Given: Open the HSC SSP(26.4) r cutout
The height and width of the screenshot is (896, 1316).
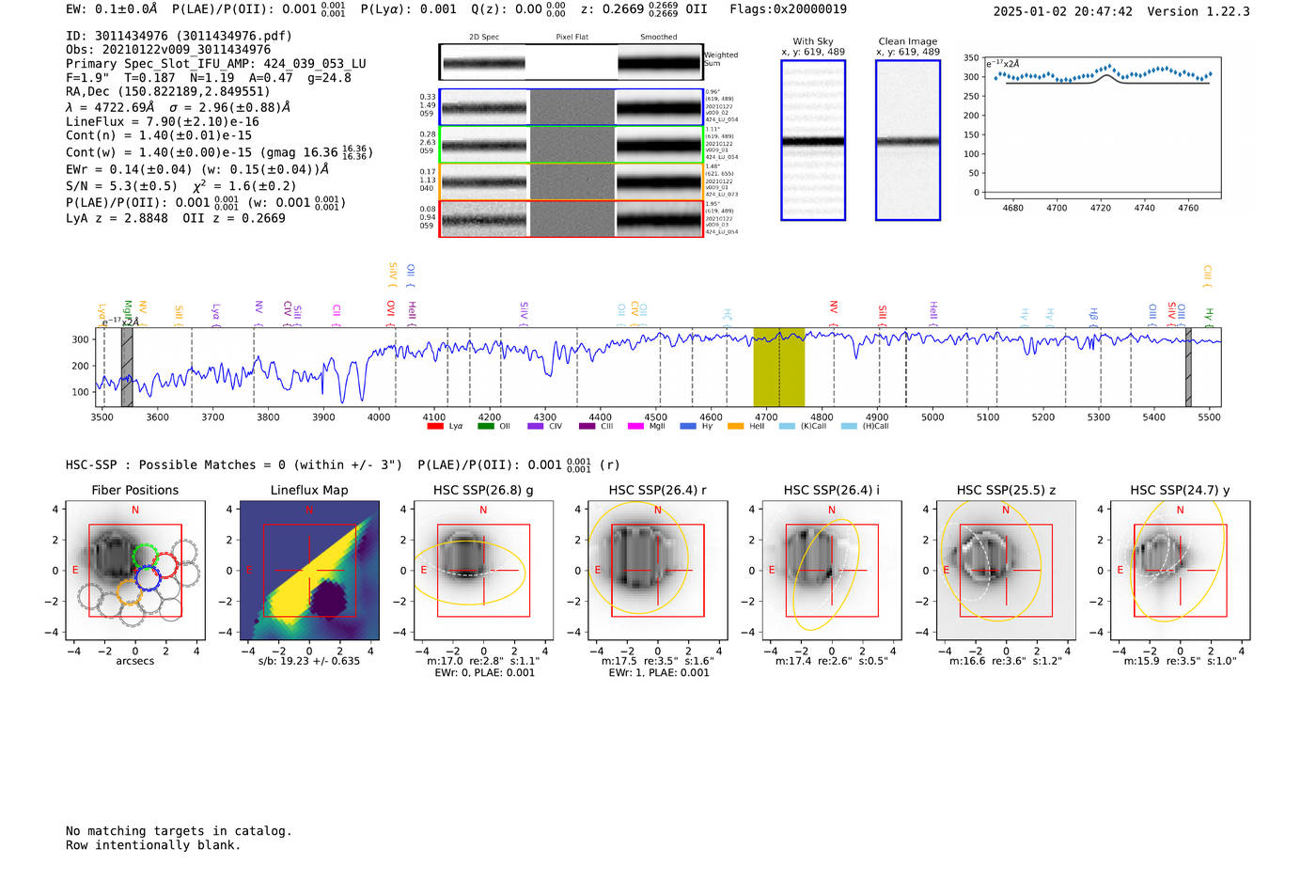Looking at the screenshot, I should point(657,570).
